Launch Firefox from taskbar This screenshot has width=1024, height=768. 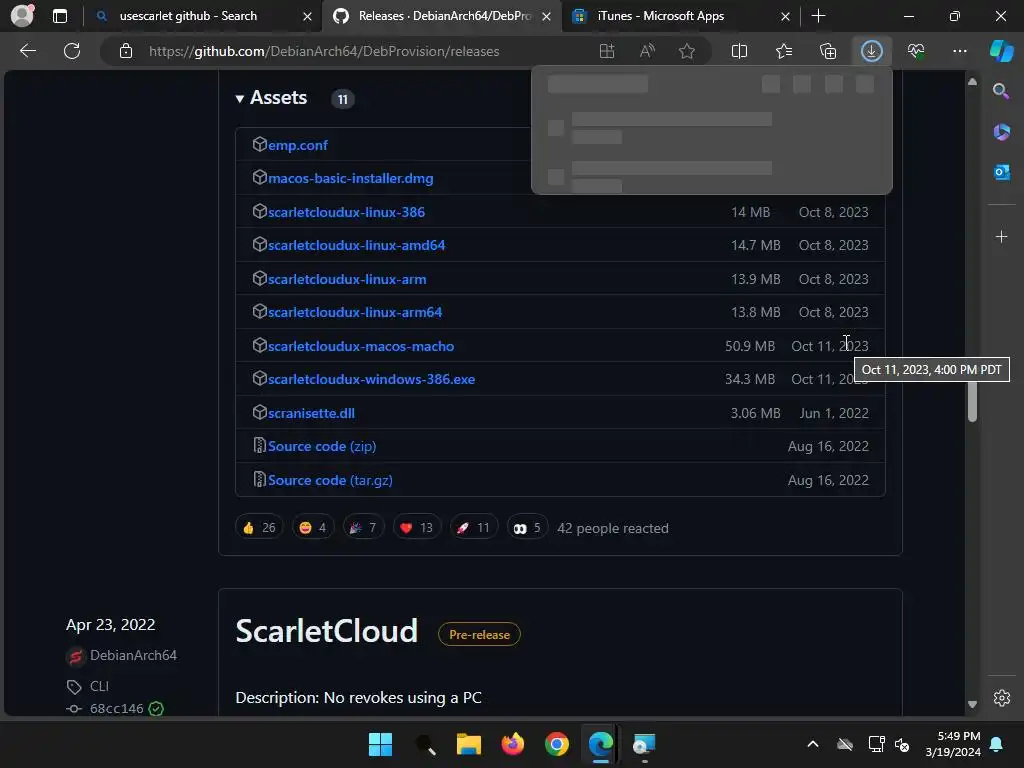513,744
